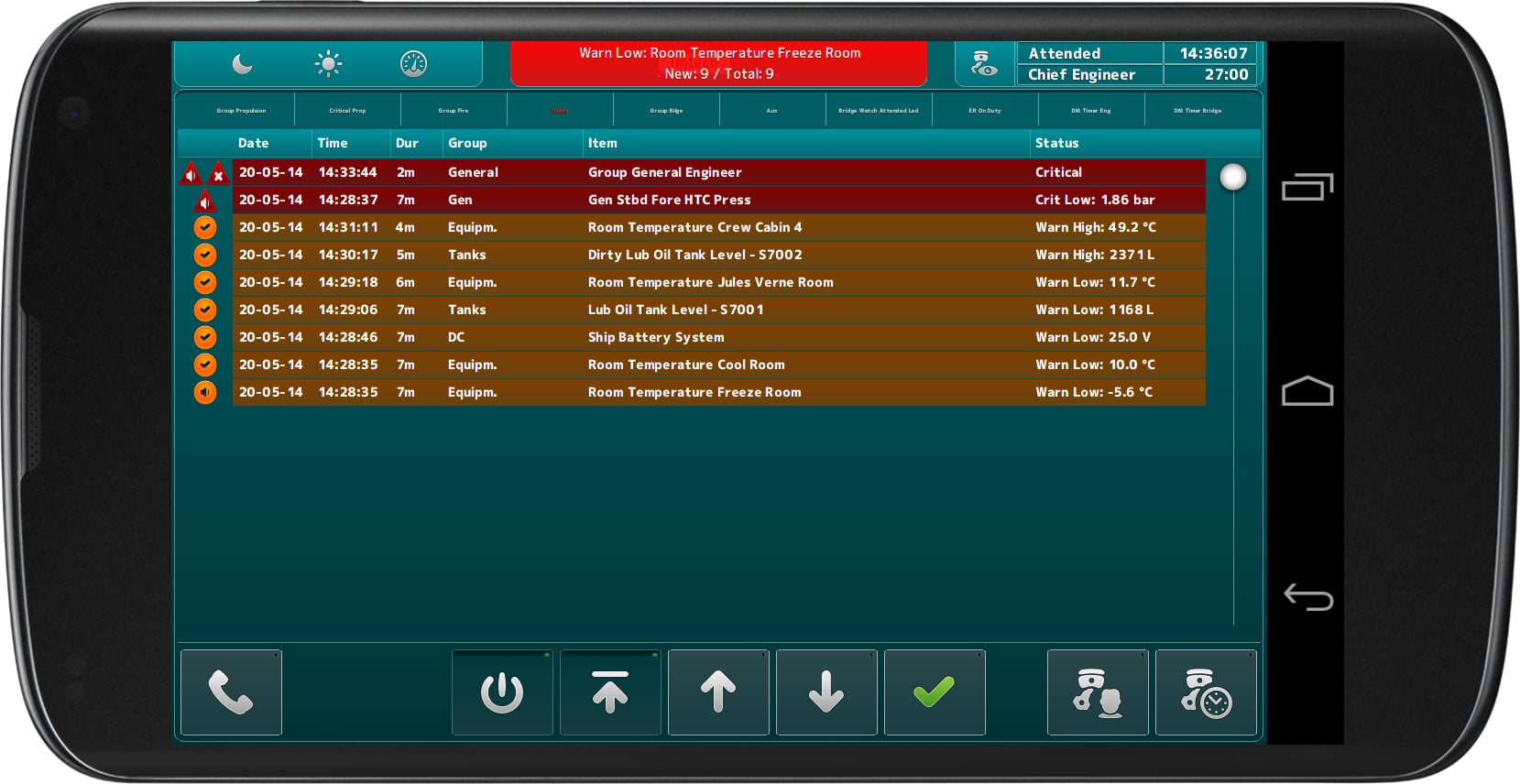Select Room Temperature Jules Verne Room row
The width and height of the screenshot is (1520, 784).
(719, 282)
